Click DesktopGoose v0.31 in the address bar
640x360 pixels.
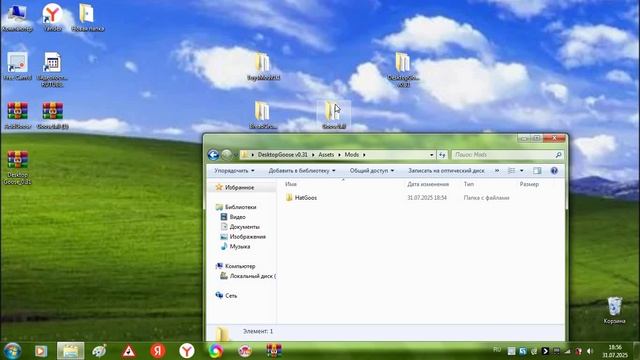point(282,155)
